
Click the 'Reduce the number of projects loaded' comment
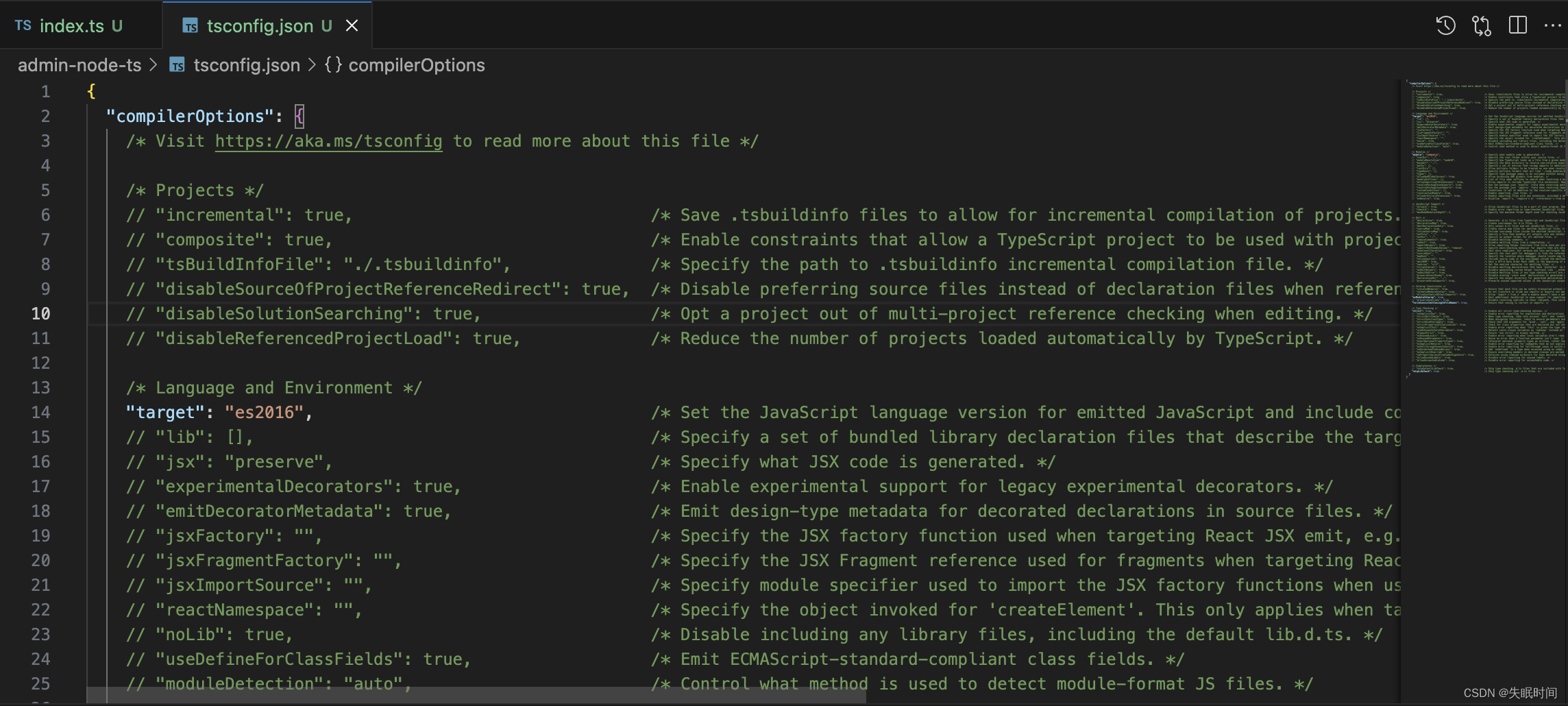tap(1002, 339)
